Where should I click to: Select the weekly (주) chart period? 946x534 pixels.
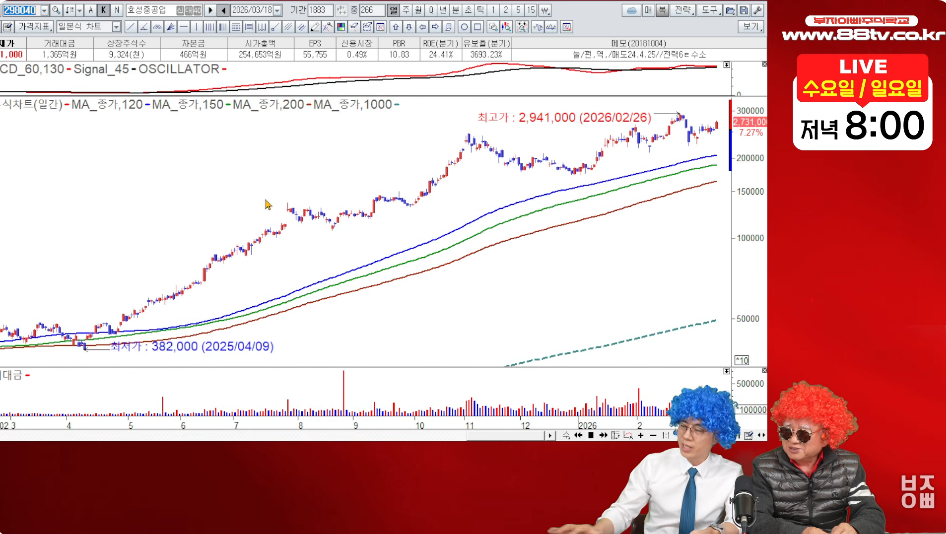(406, 10)
